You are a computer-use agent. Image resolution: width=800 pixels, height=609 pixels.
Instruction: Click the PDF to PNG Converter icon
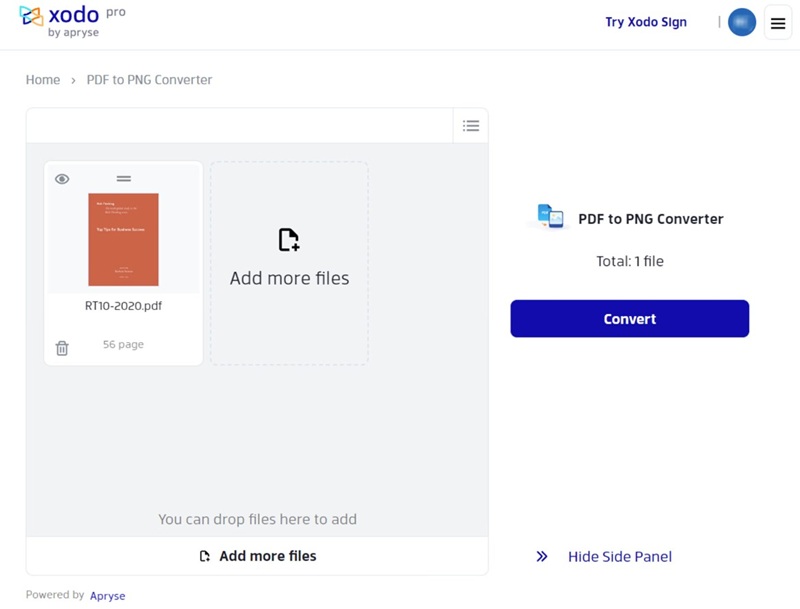[550, 216]
